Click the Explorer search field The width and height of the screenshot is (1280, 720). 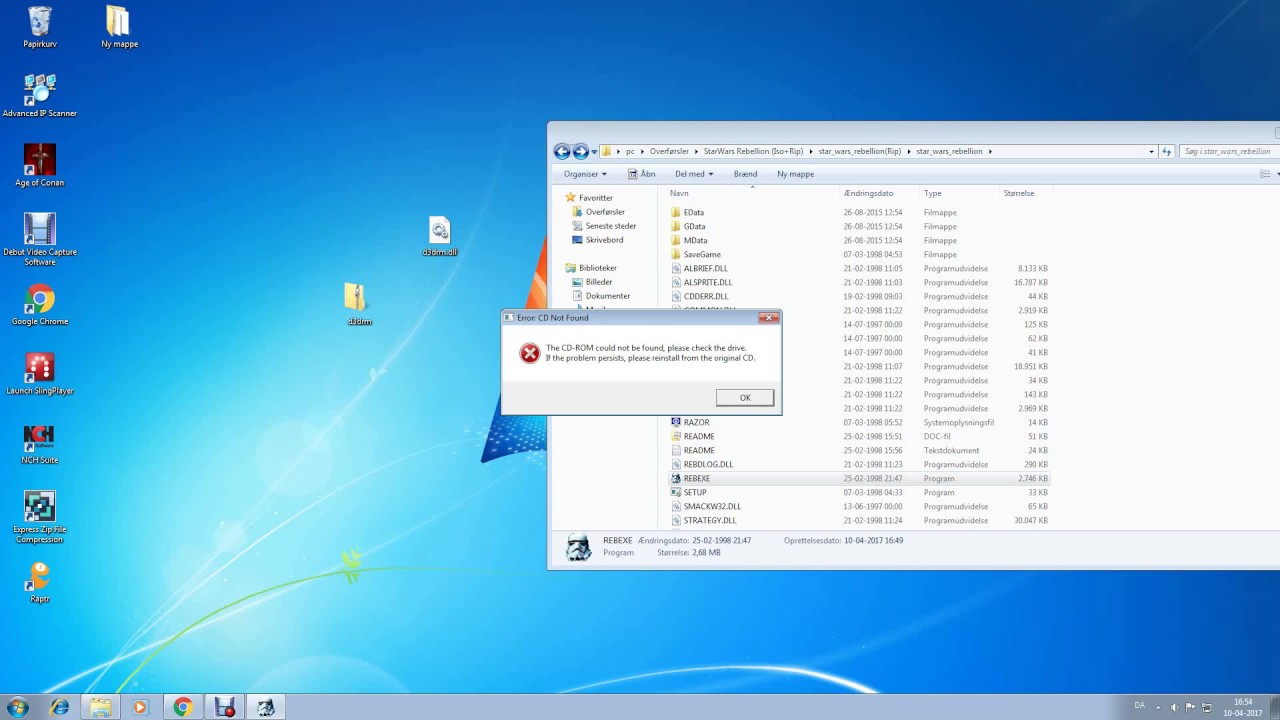(1229, 152)
